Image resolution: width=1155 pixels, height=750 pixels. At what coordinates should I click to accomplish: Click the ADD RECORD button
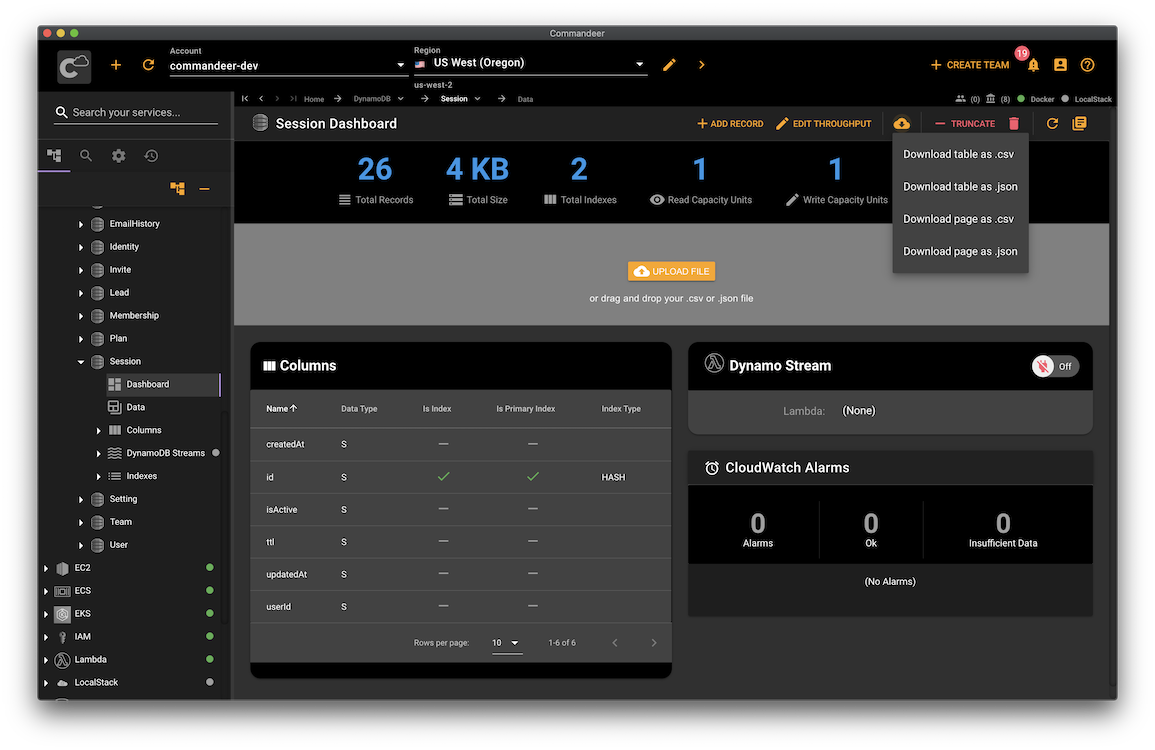point(729,124)
